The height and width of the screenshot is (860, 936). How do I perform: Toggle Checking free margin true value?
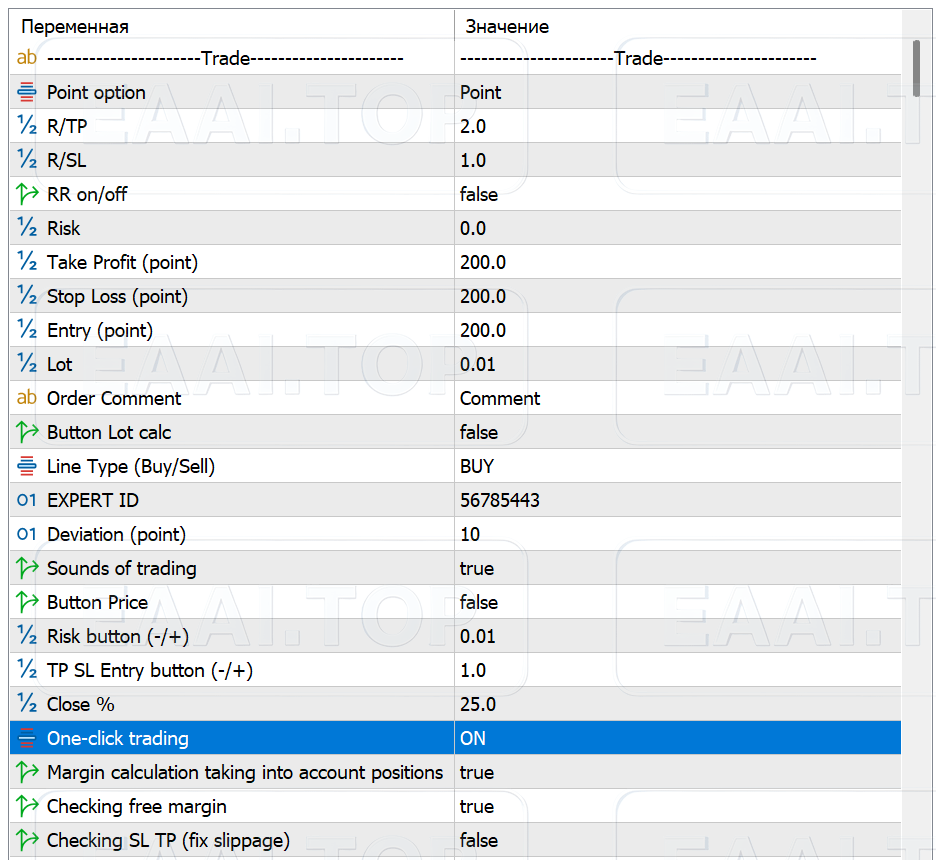click(x=477, y=807)
